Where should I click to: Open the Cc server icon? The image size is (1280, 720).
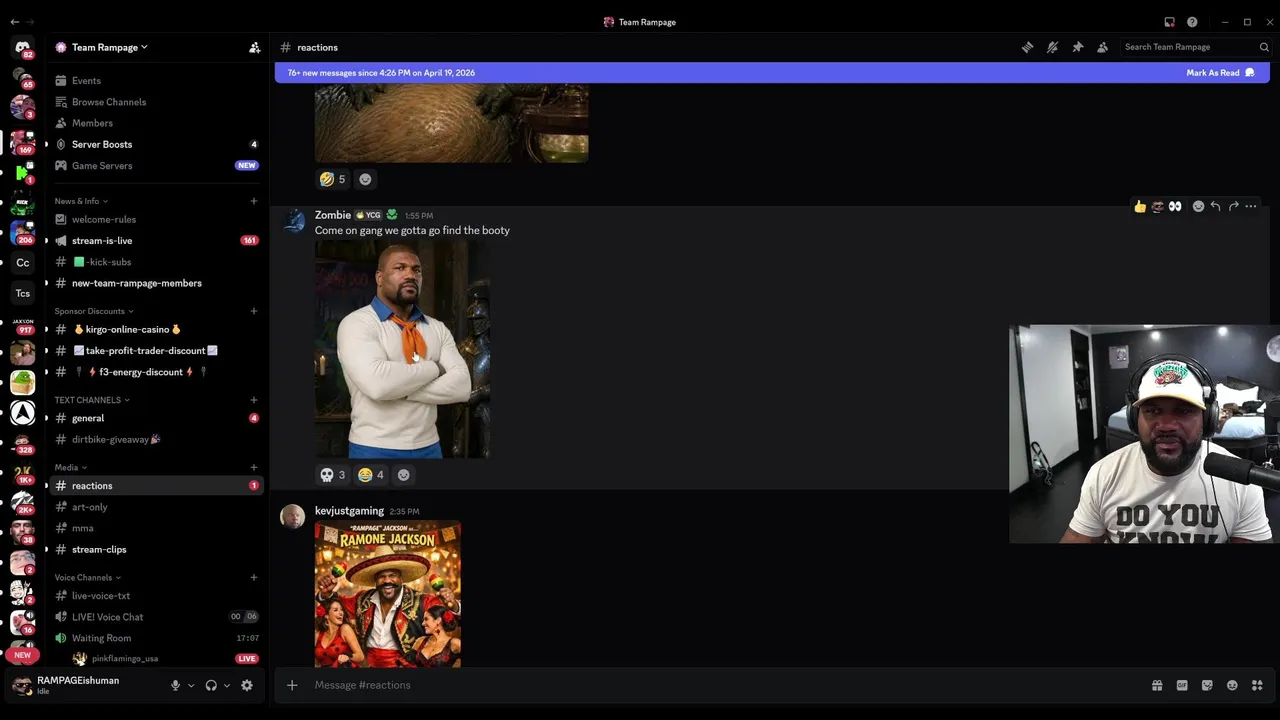click(22, 263)
